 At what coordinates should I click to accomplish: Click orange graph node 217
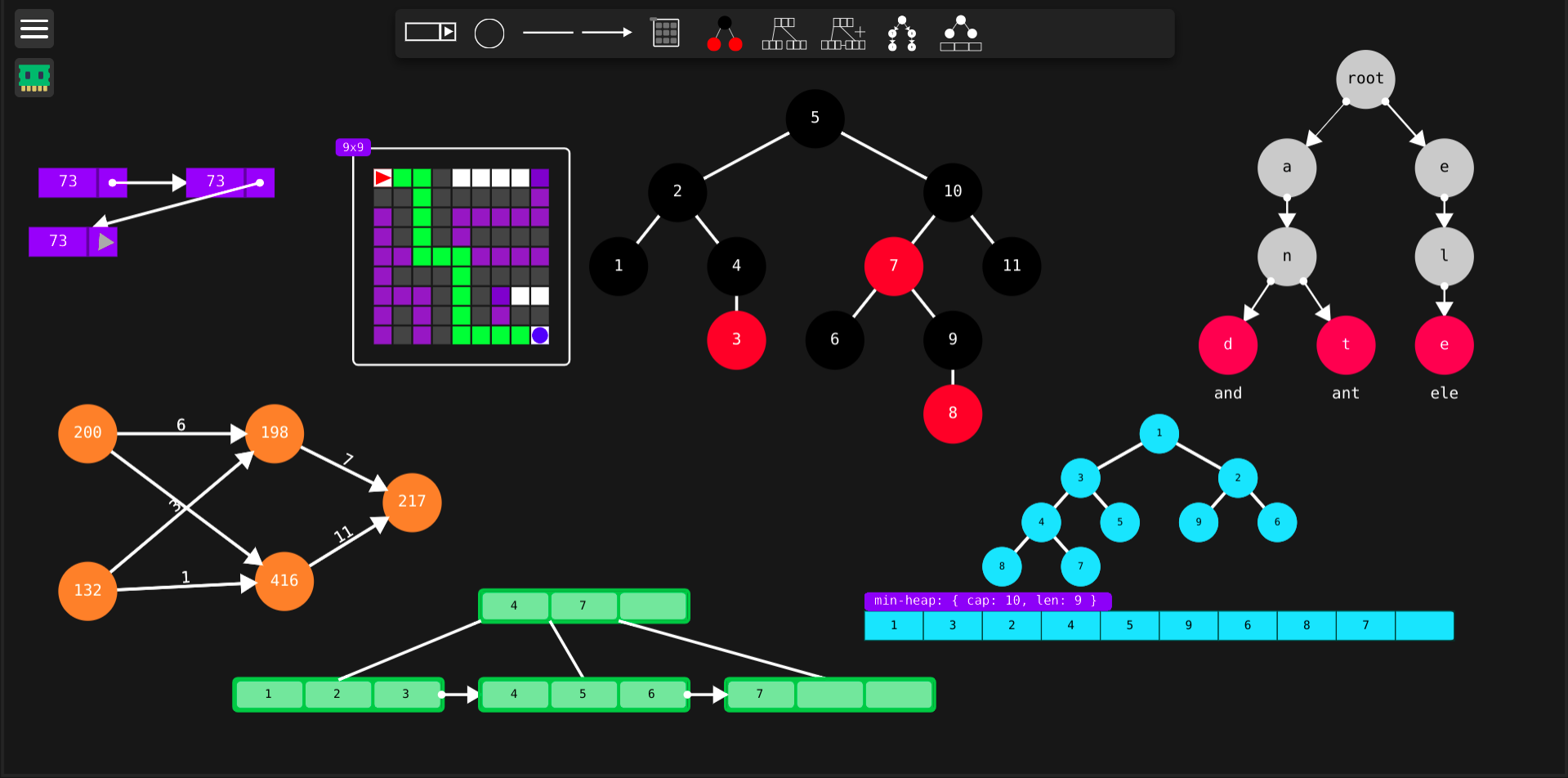pyautogui.click(x=412, y=502)
